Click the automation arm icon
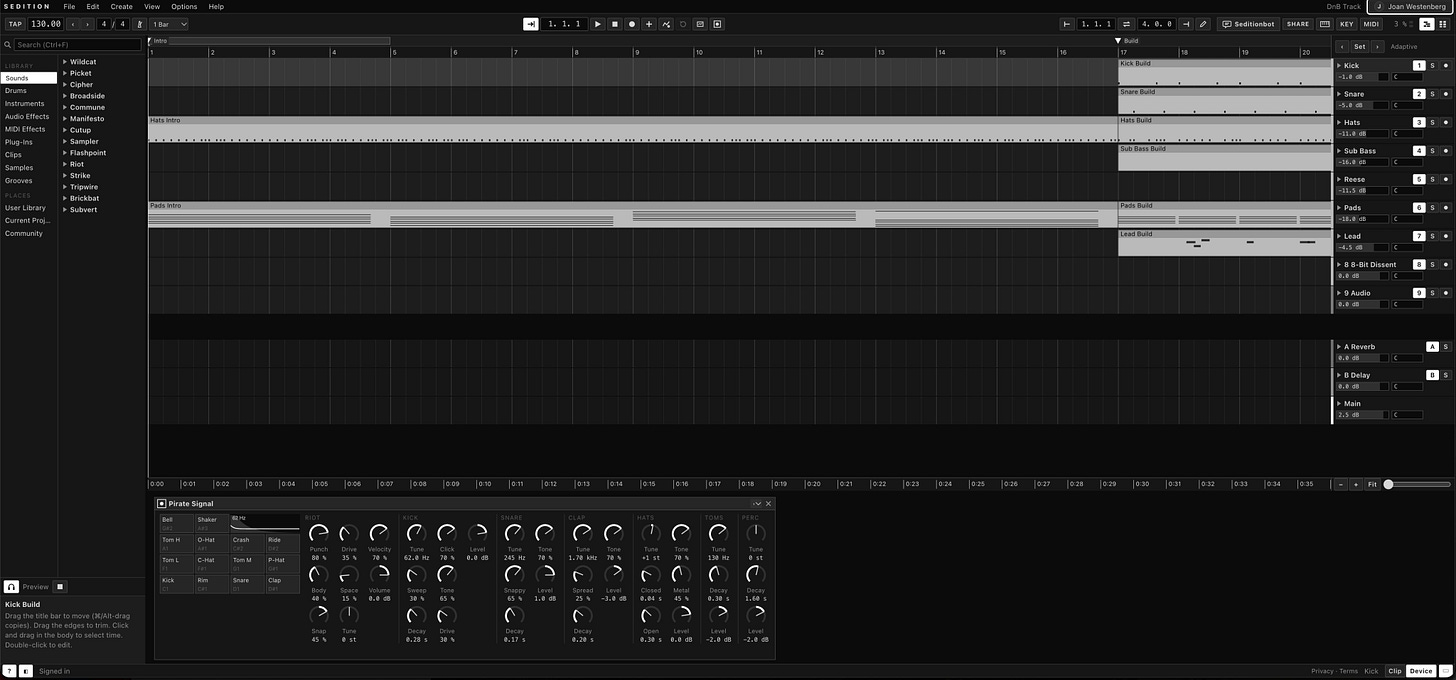This screenshot has width=1456, height=680. tap(666, 24)
